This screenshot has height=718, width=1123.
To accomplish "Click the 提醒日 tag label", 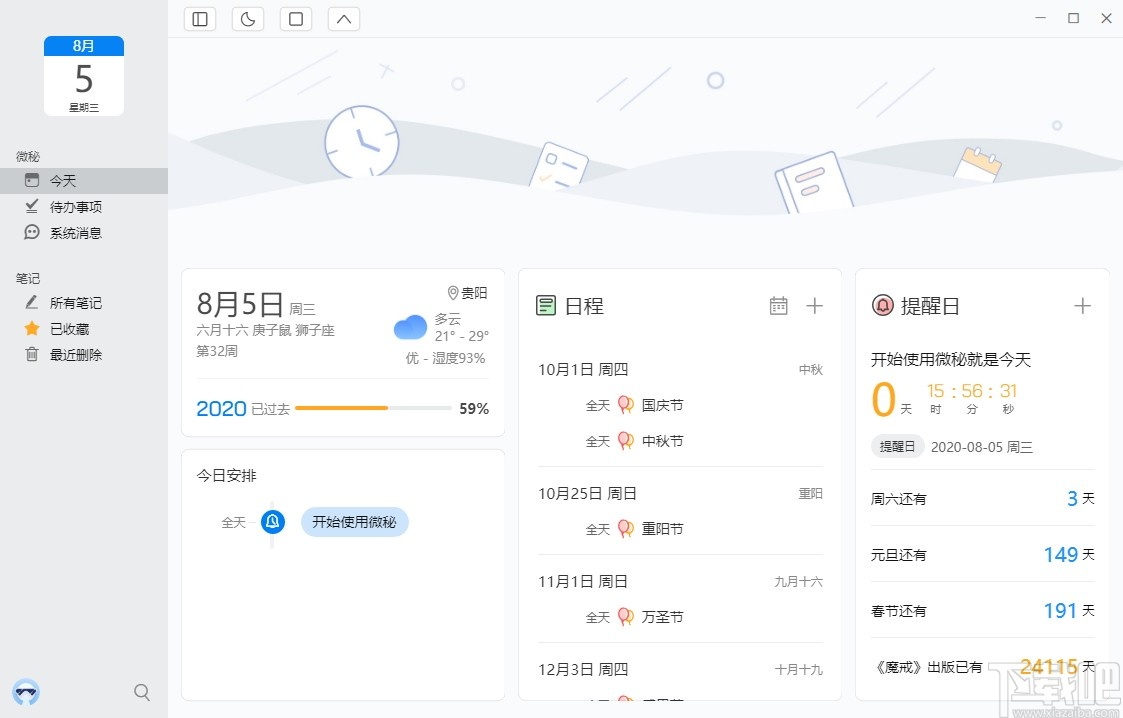I will click(897, 447).
